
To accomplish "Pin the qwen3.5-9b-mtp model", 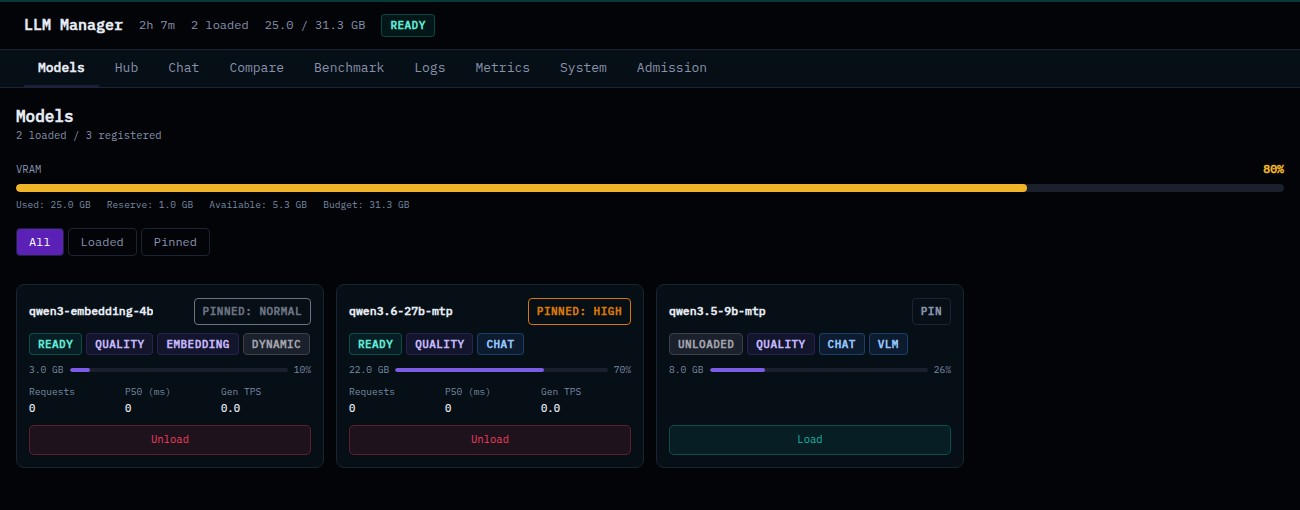I will (x=931, y=311).
